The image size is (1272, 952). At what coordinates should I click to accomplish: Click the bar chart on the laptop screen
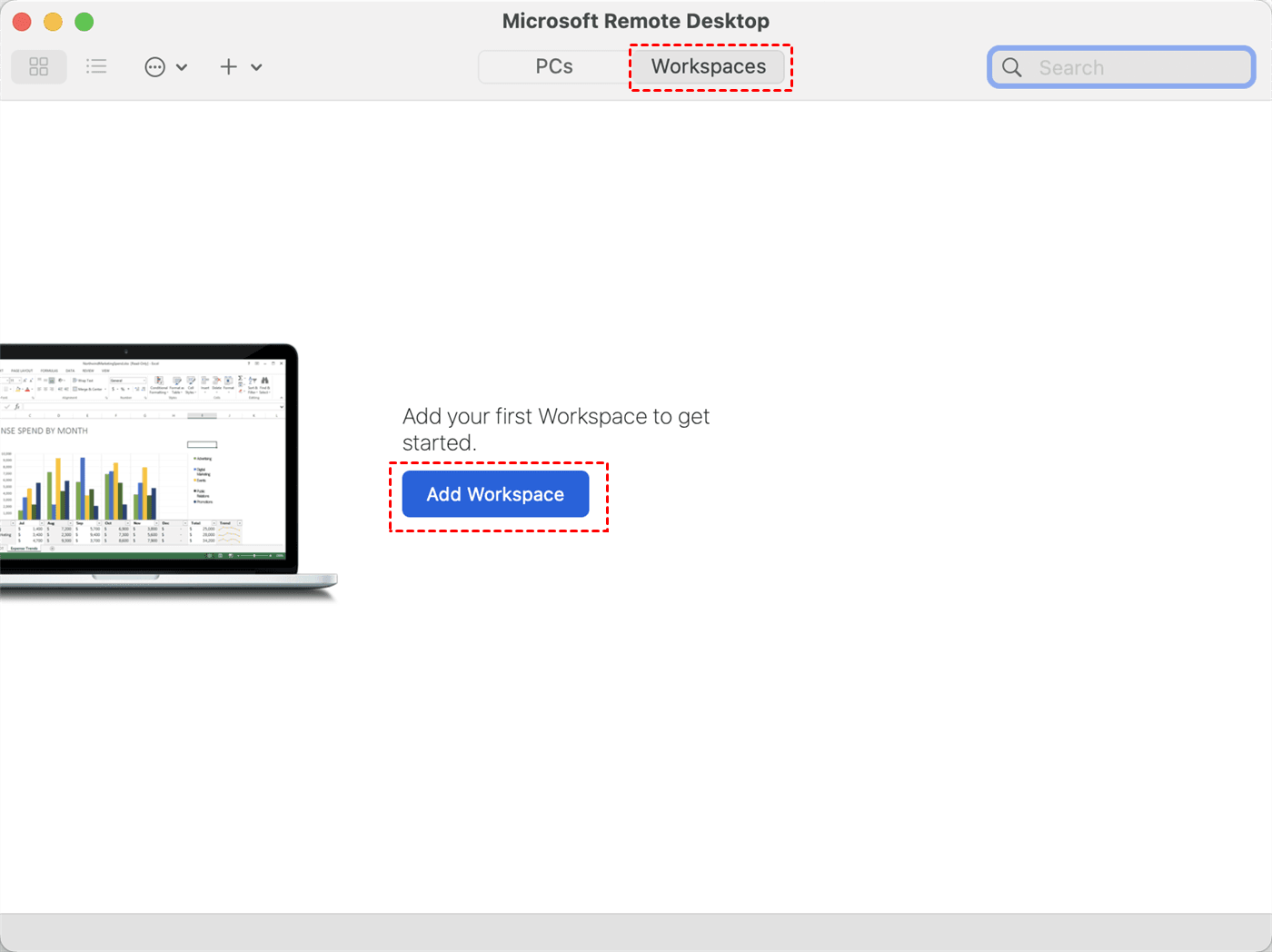pos(86,488)
